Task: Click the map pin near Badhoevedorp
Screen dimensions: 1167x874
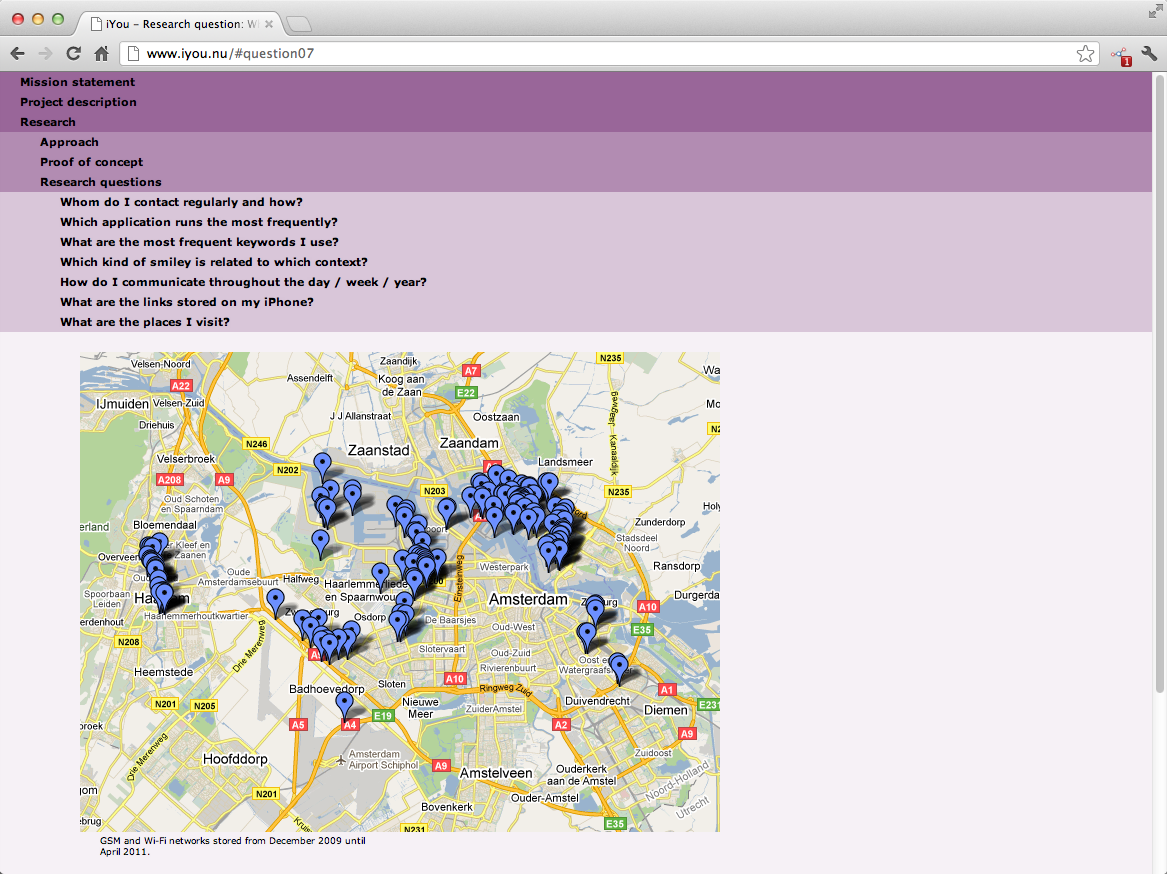Action: (345, 703)
